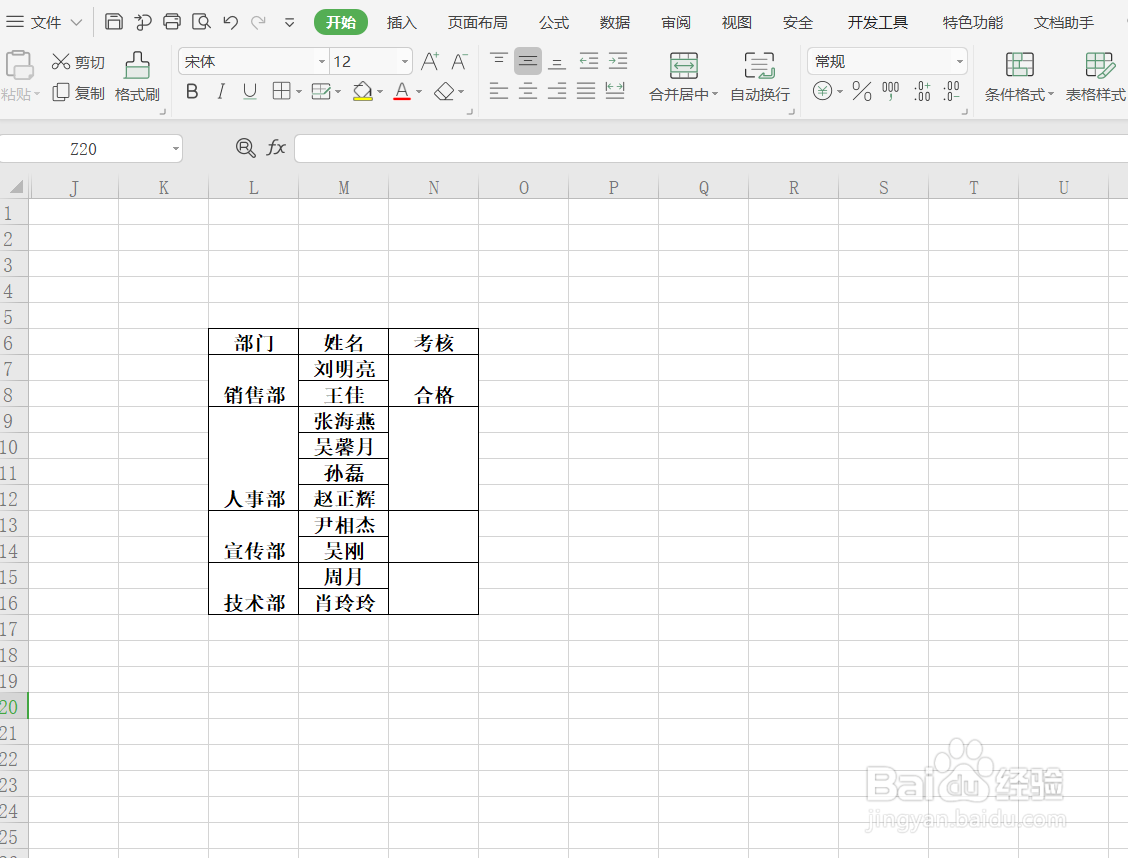The width and height of the screenshot is (1128, 858).
Task: Select the cell 张海燕
Action: tap(344, 420)
